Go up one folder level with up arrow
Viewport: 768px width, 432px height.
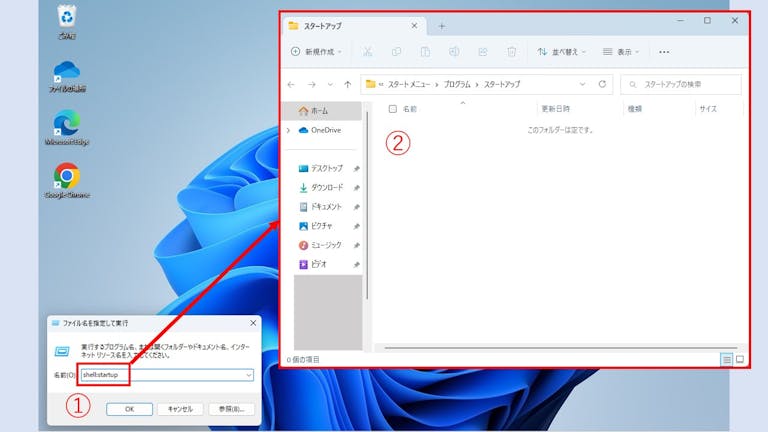click(x=347, y=85)
